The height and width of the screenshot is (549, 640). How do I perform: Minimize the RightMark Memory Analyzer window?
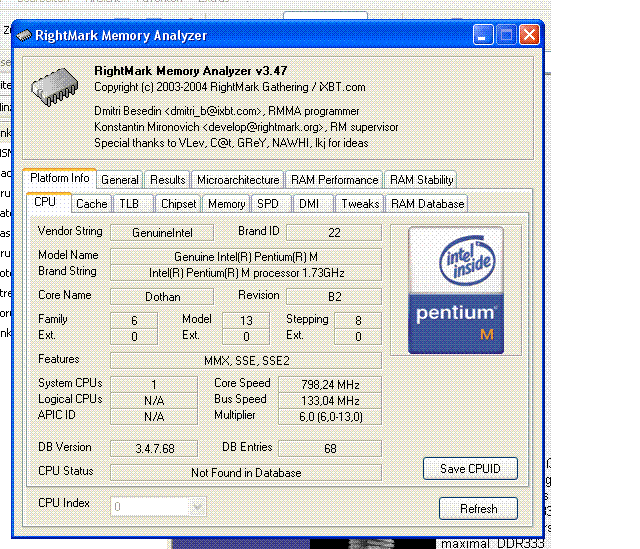click(x=483, y=35)
